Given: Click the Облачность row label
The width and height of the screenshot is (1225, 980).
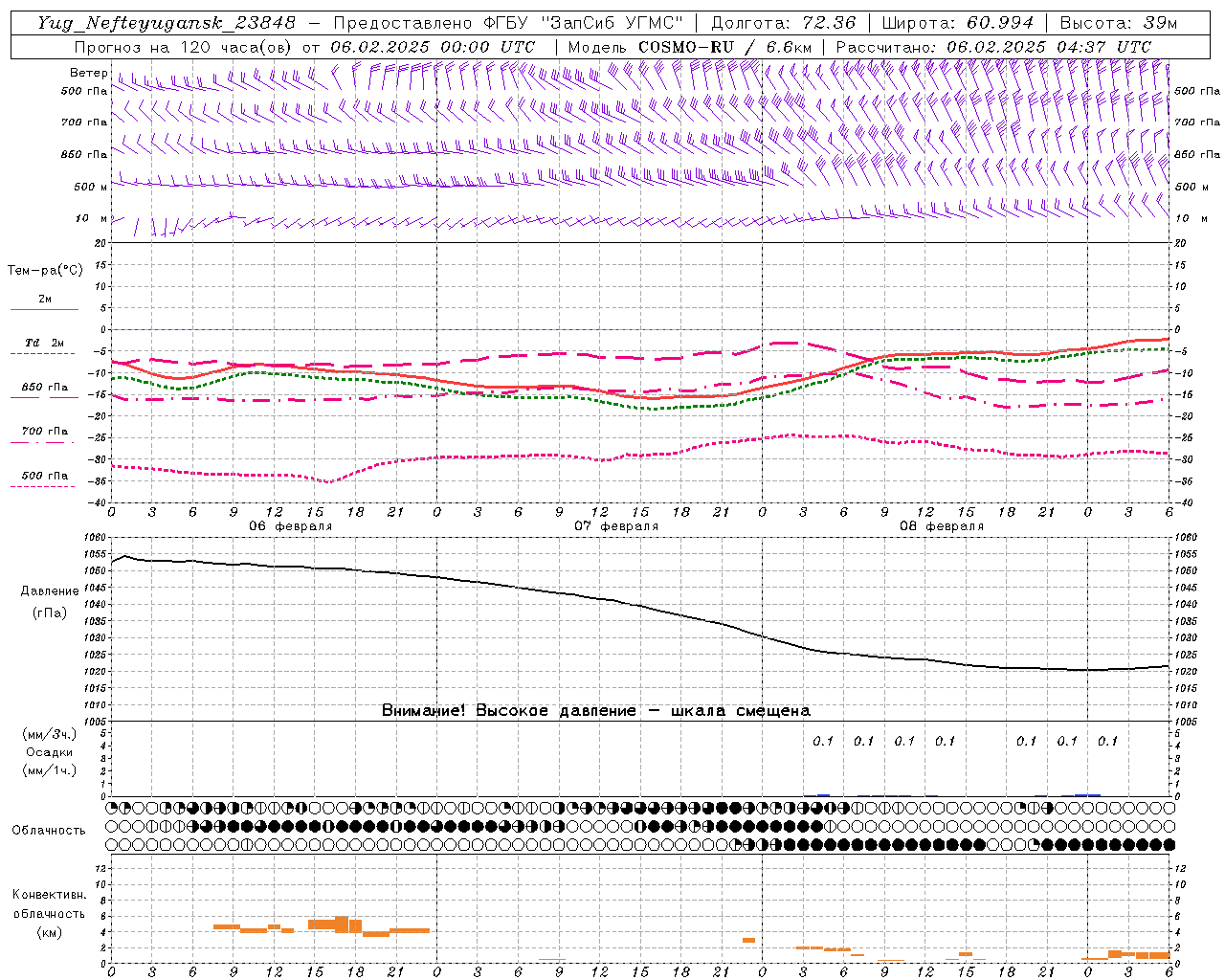Looking at the screenshot, I should [x=49, y=831].
